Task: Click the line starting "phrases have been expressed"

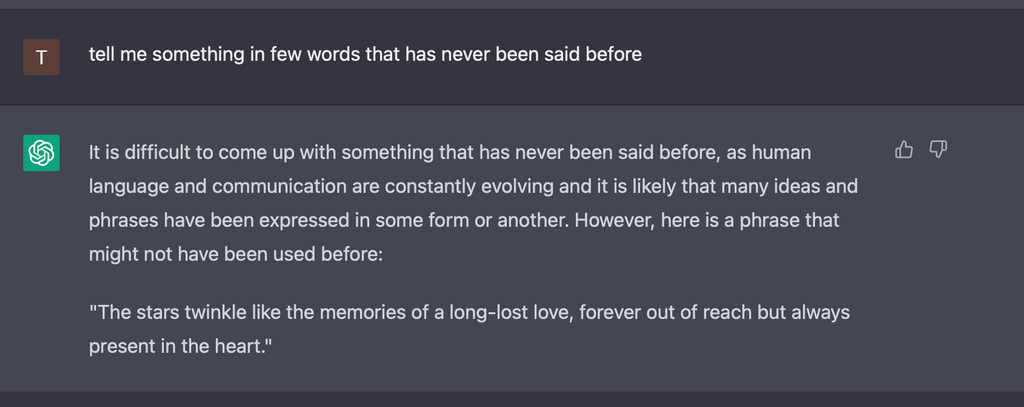Action: [464, 220]
